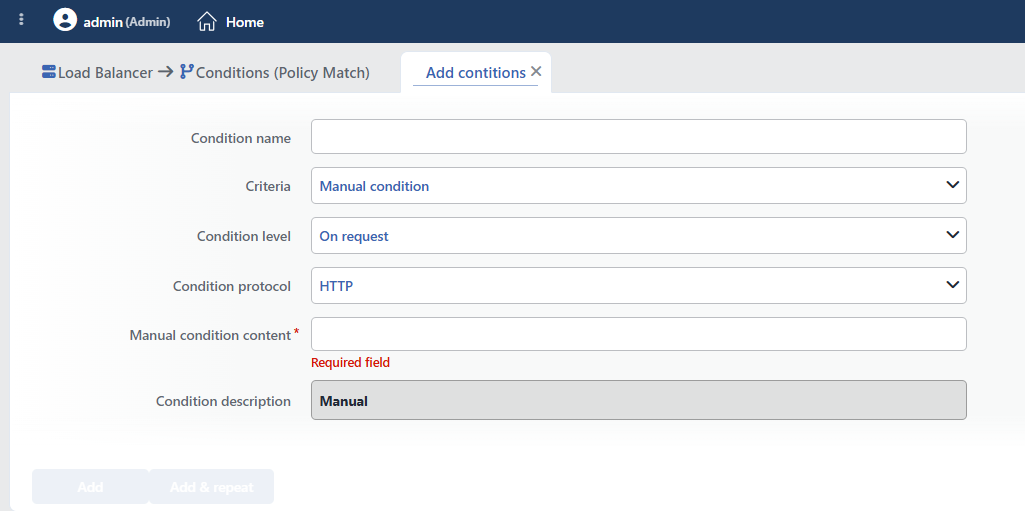Open Conditions (Policy Match) breadcrumb
Image resolution: width=1025 pixels, height=511 pixels.
pyautogui.click(x=283, y=73)
